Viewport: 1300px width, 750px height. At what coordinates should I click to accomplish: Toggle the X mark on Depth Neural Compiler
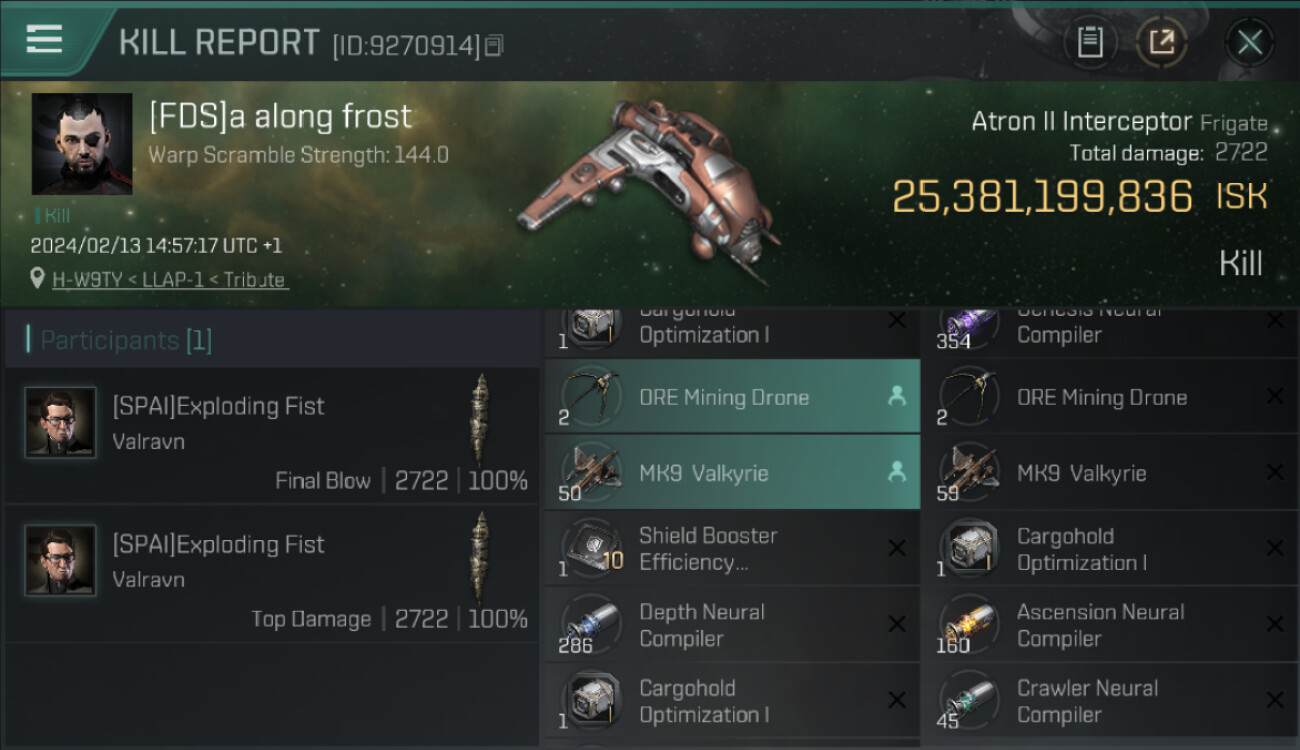(897, 624)
